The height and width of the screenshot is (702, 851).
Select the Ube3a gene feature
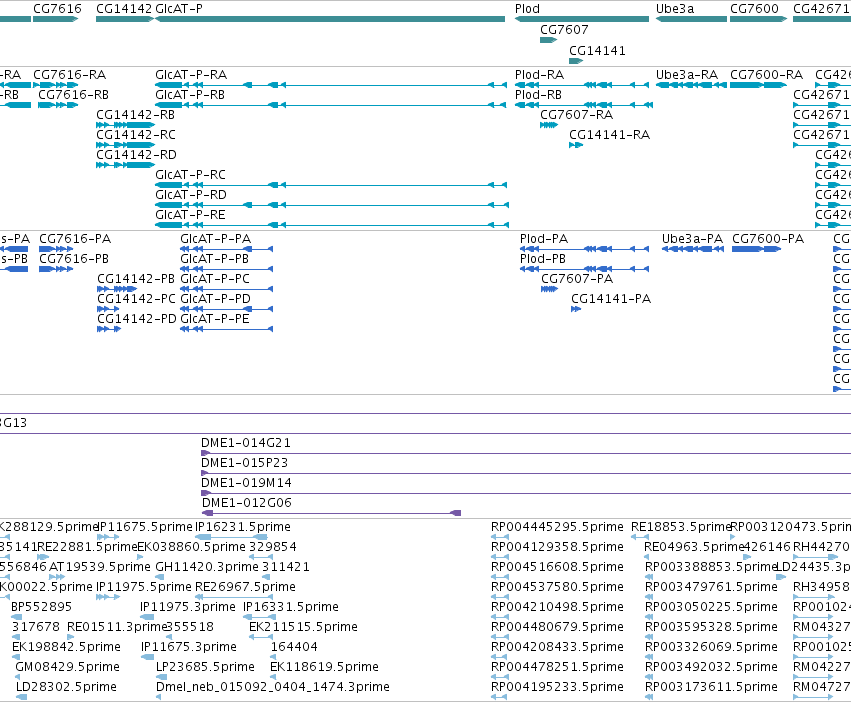pos(691,19)
